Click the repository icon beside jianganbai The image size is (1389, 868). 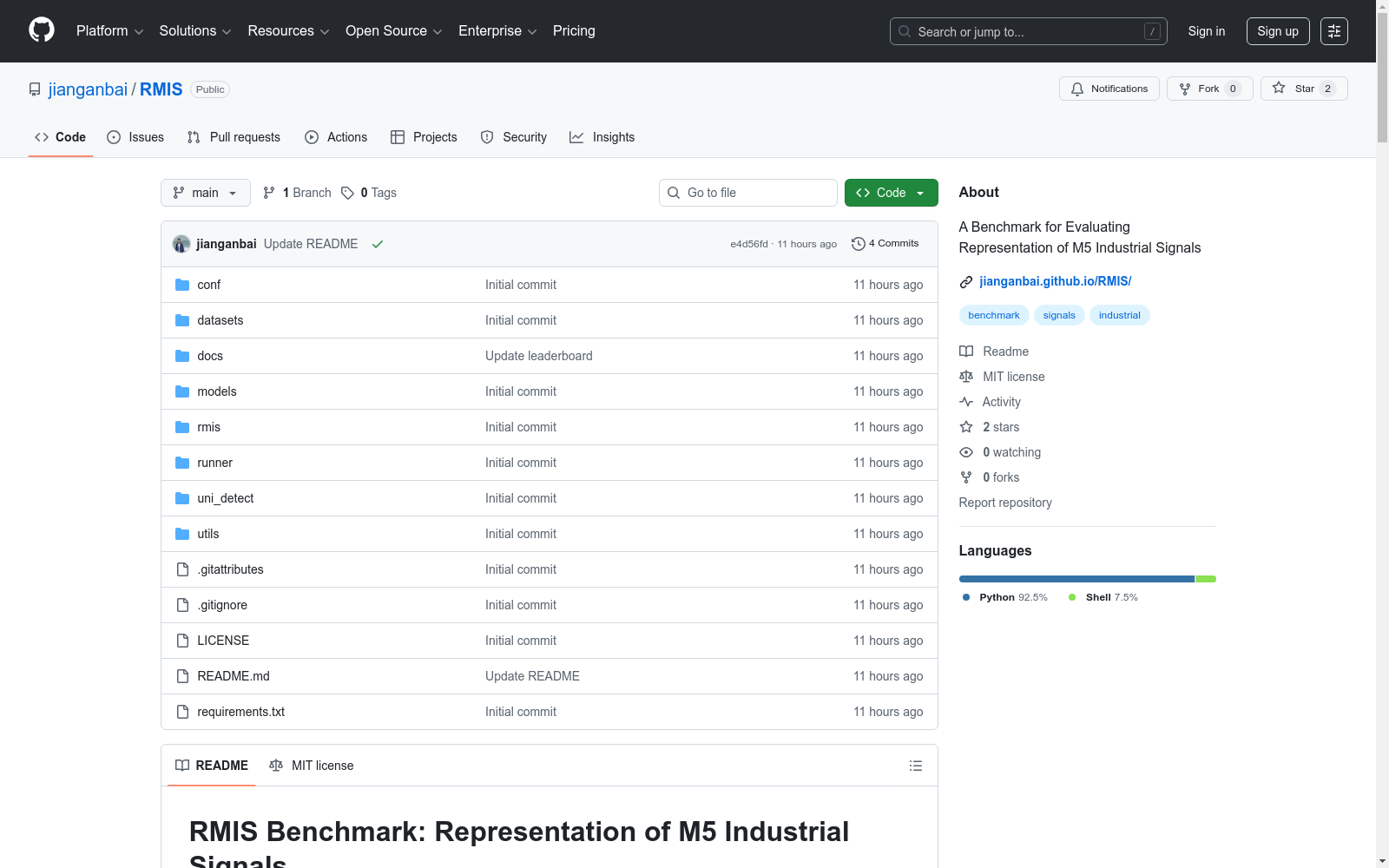pos(35,89)
